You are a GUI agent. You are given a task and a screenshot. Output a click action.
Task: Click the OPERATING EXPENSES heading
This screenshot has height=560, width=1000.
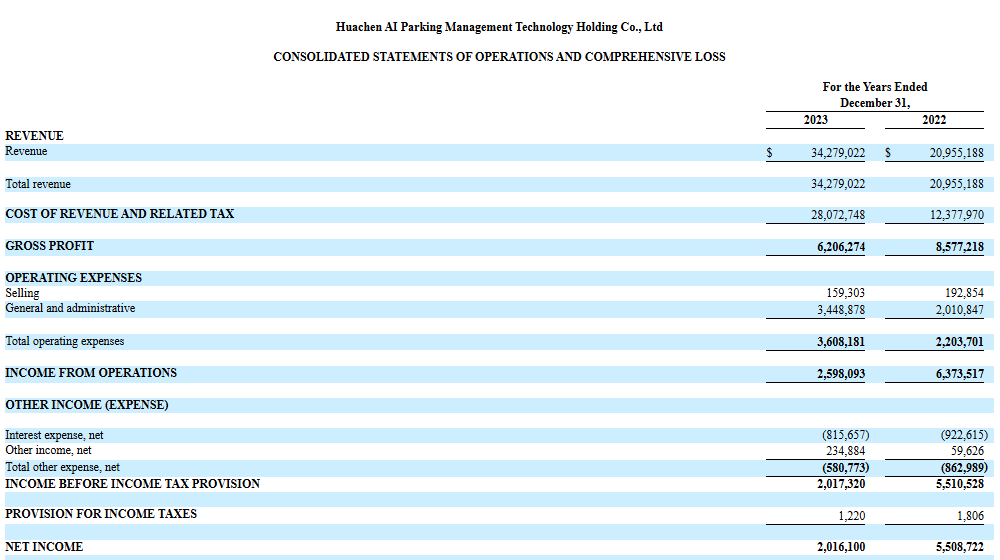click(73, 278)
